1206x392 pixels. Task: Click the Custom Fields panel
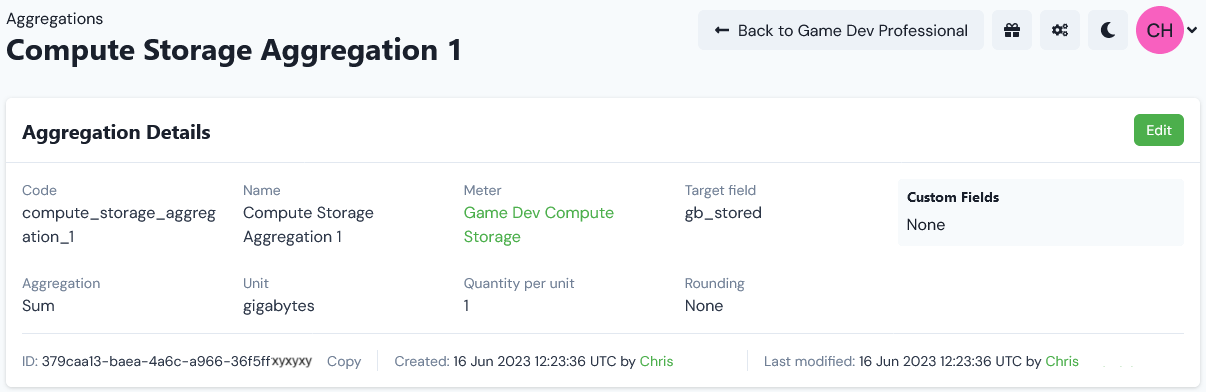pos(1041,212)
